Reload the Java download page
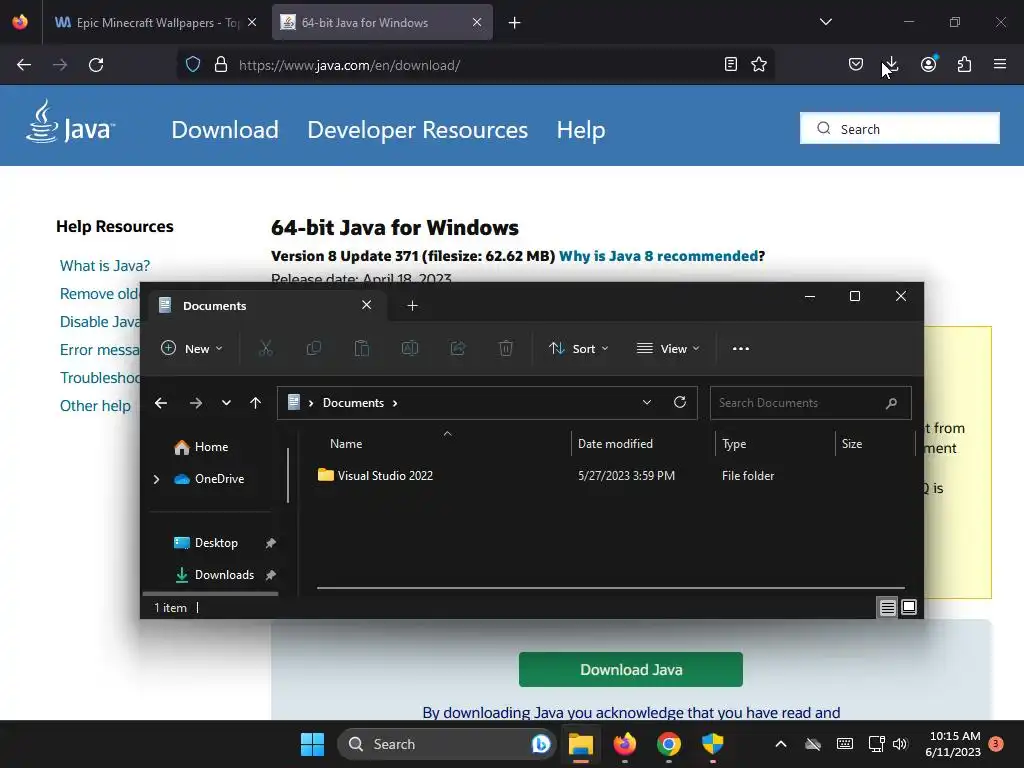 (96, 65)
